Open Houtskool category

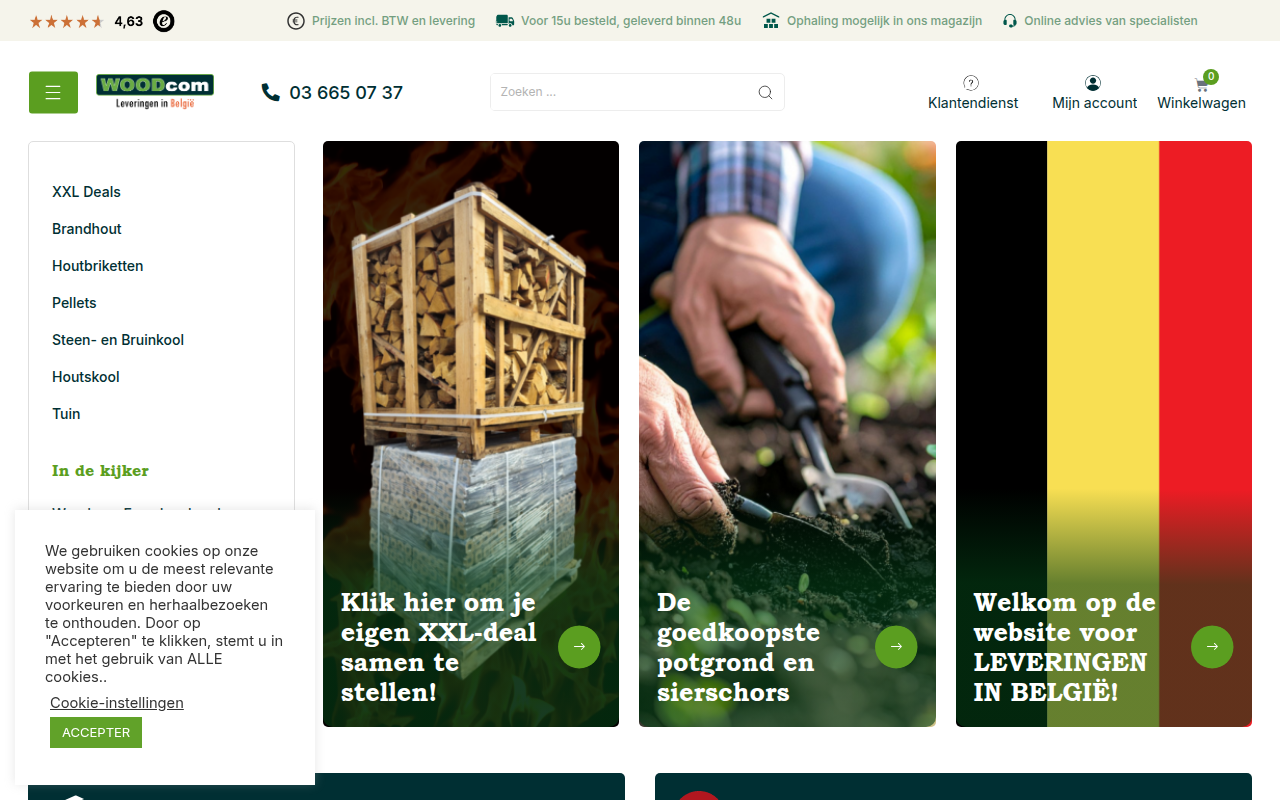[x=86, y=377]
